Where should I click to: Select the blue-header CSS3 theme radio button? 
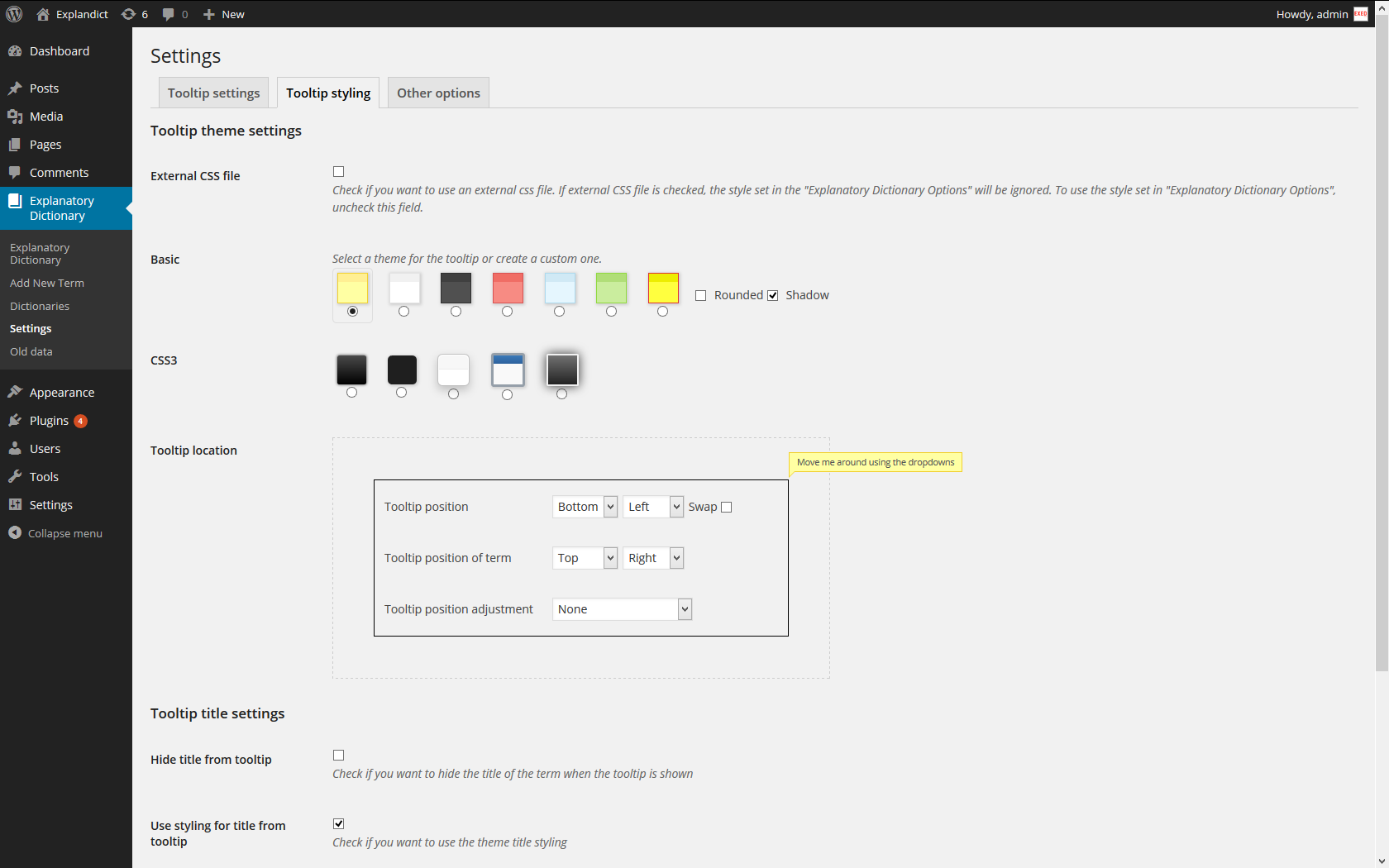pos(507,395)
